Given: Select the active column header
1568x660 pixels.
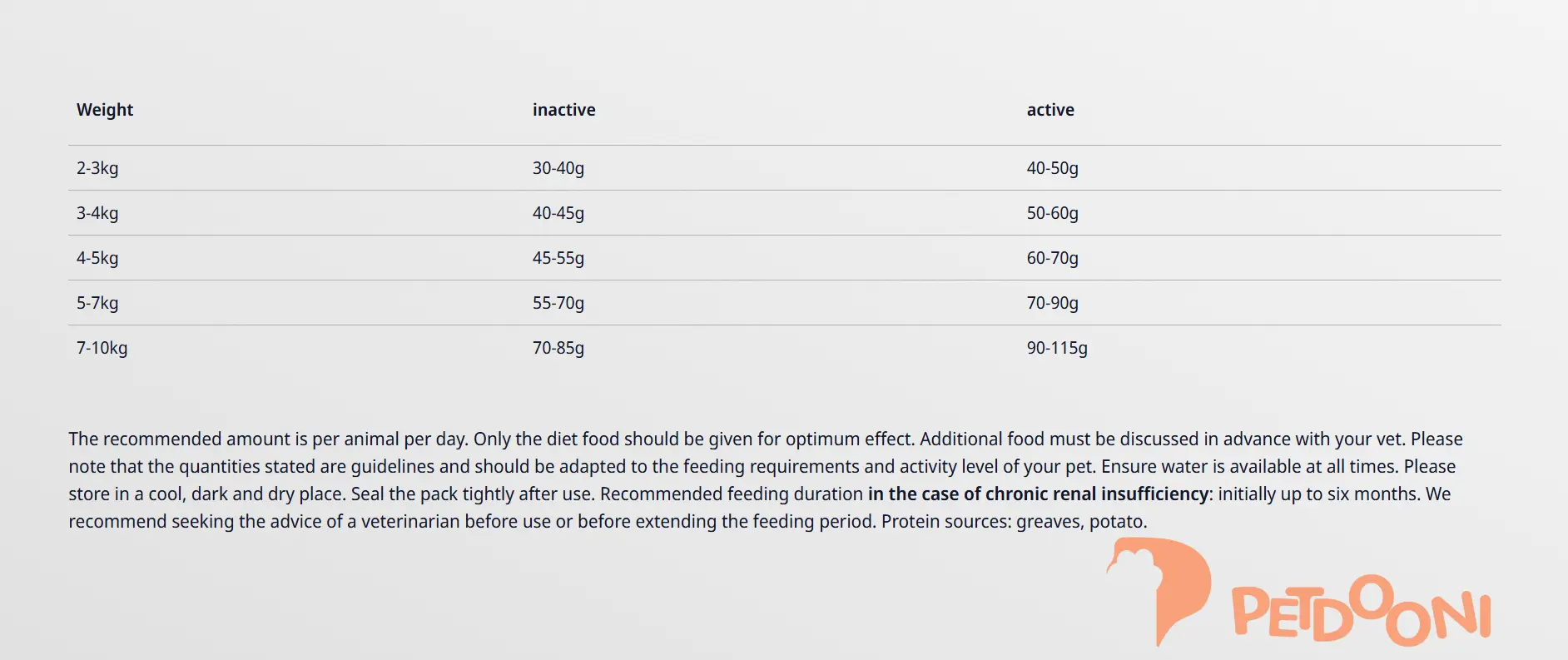Looking at the screenshot, I should pos(1049,110).
